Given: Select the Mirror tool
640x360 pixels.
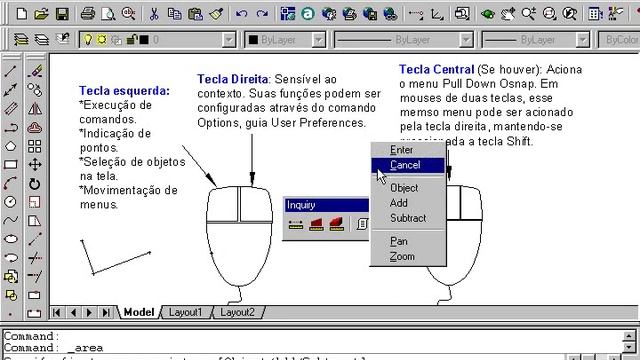Looking at the screenshot, I should (x=35, y=109).
